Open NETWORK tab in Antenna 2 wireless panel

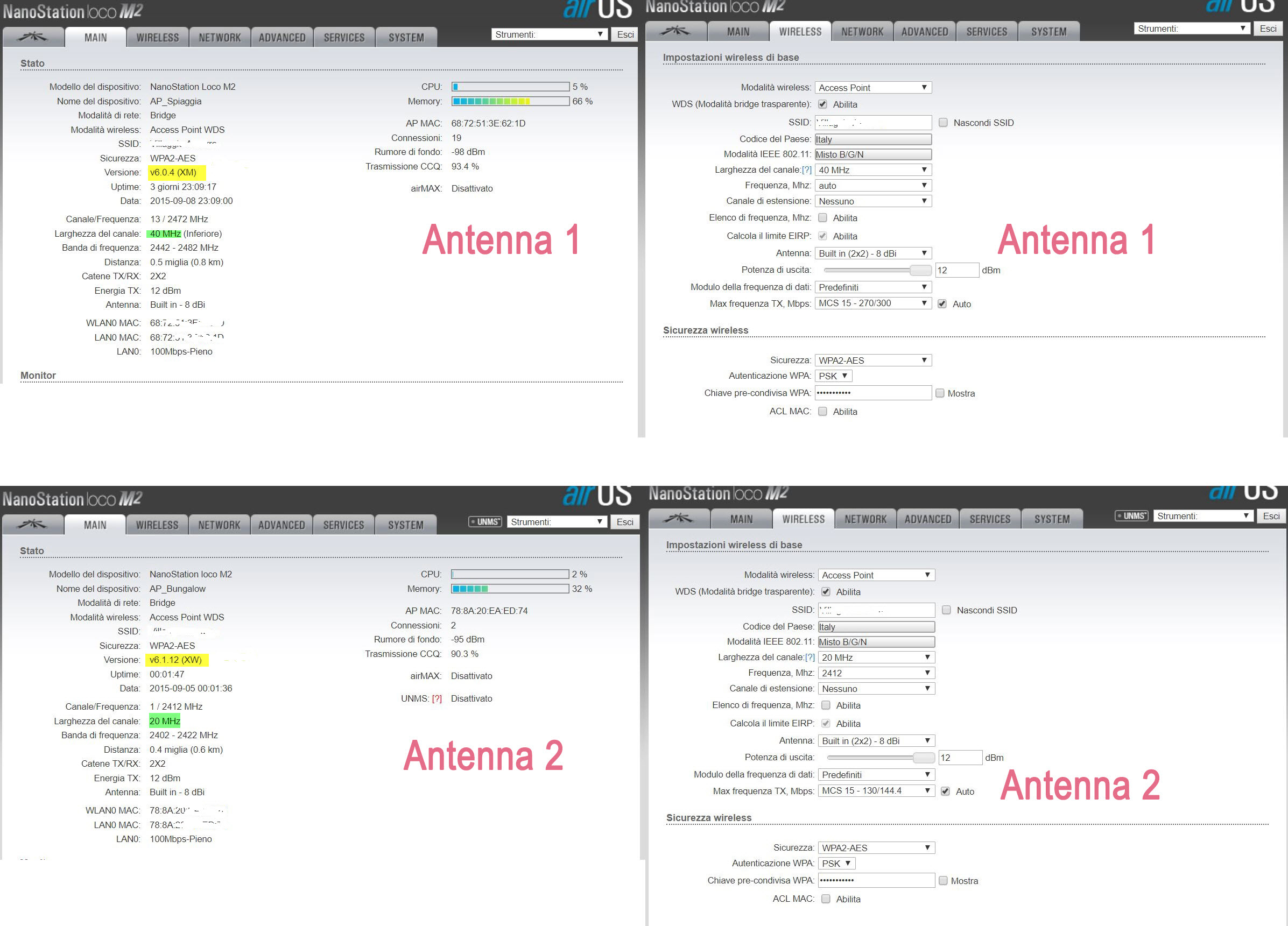(865, 519)
